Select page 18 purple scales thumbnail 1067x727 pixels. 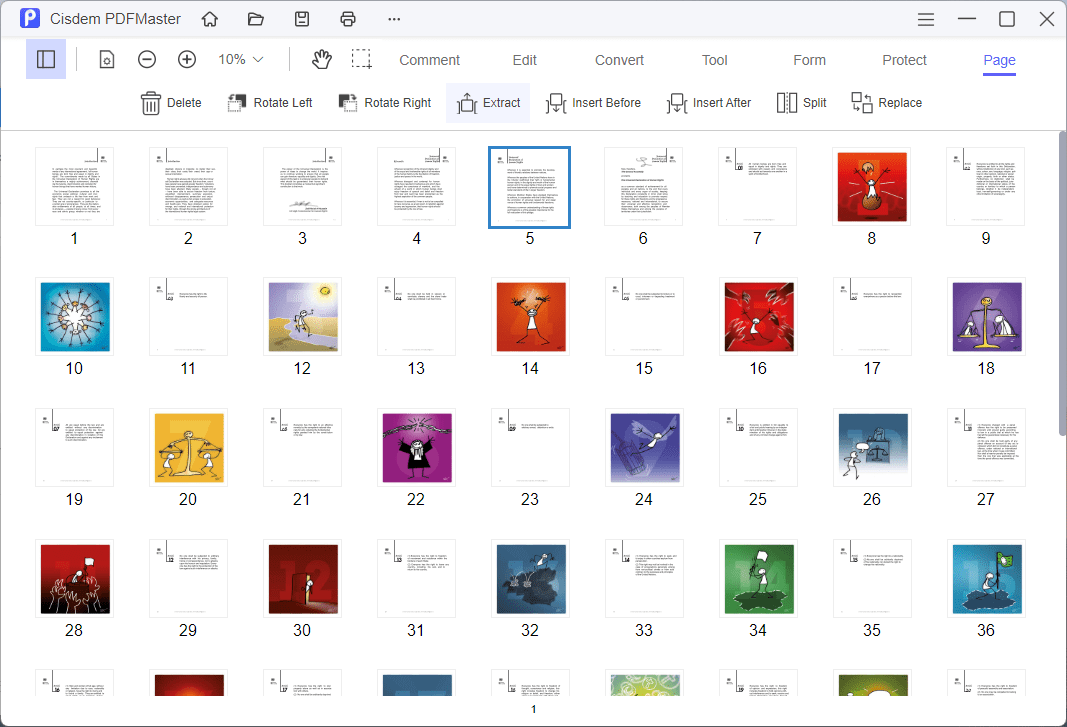(x=987, y=317)
